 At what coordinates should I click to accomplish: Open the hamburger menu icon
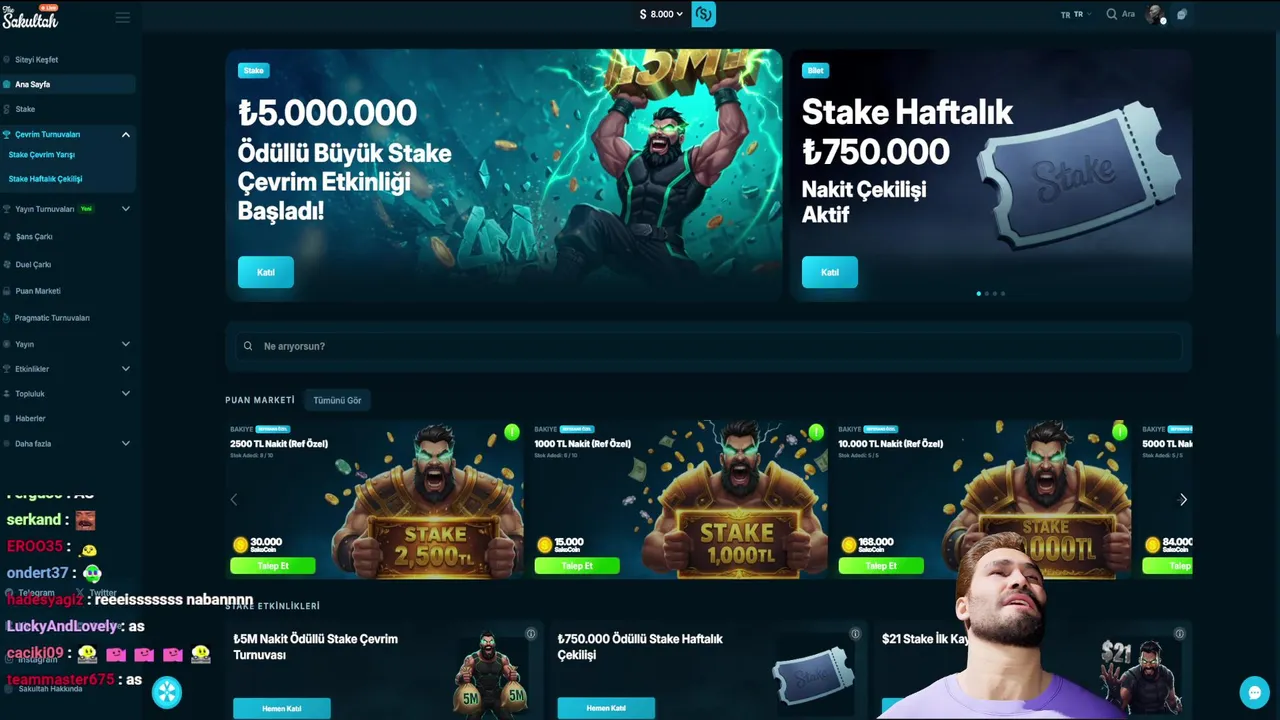click(123, 17)
